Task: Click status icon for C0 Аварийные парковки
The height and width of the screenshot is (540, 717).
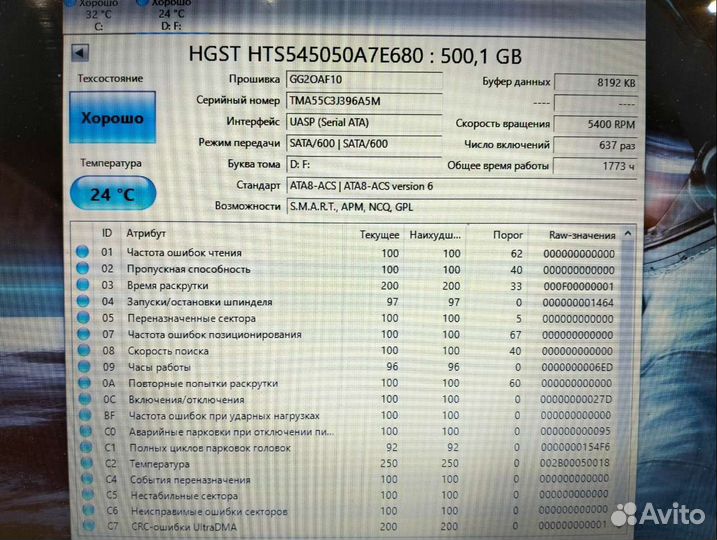Action: click(x=86, y=431)
